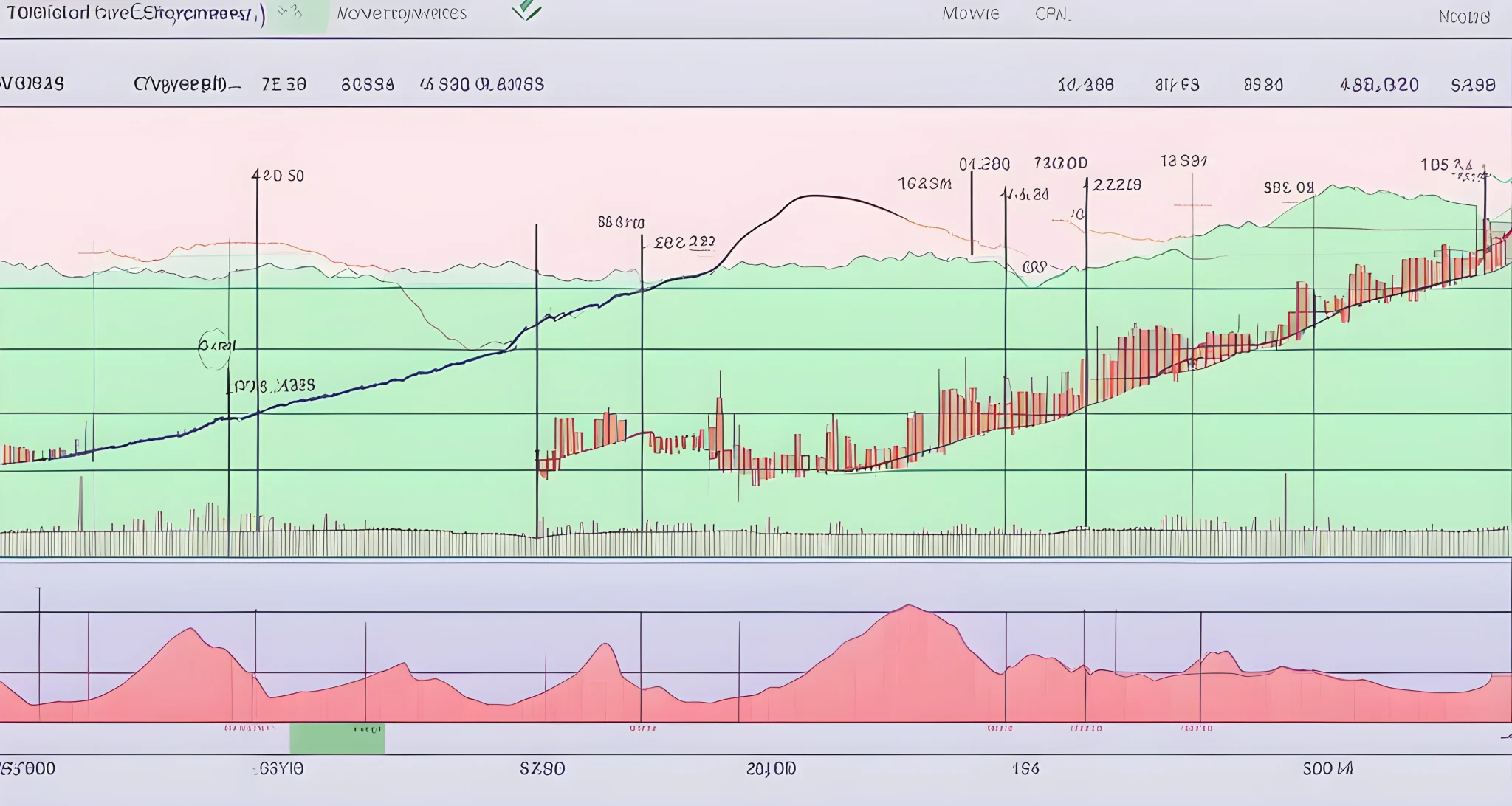Click the "80S94" header value
Viewport: 1512px width, 806px height.
click(x=367, y=84)
